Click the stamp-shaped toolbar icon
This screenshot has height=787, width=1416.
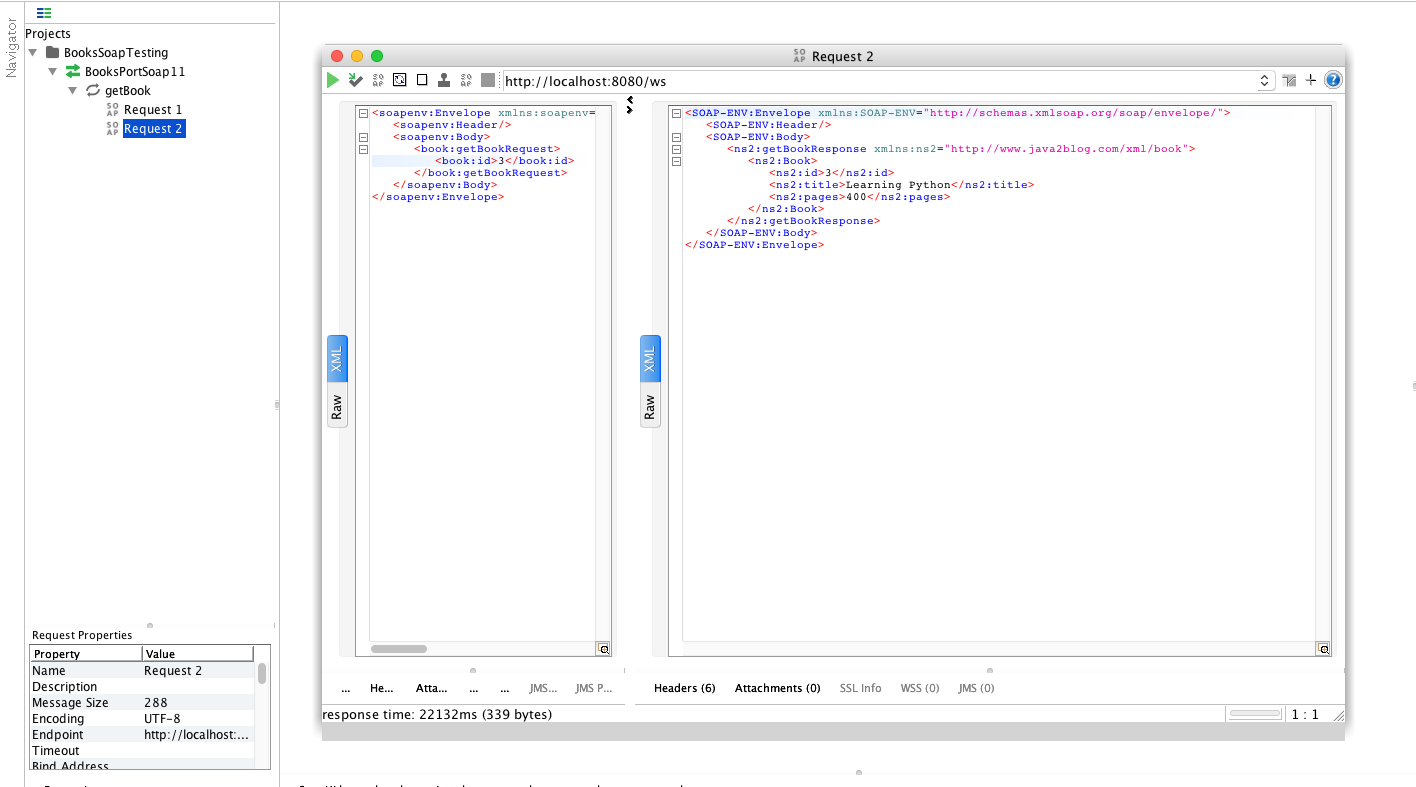pyautogui.click(x=443, y=80)
